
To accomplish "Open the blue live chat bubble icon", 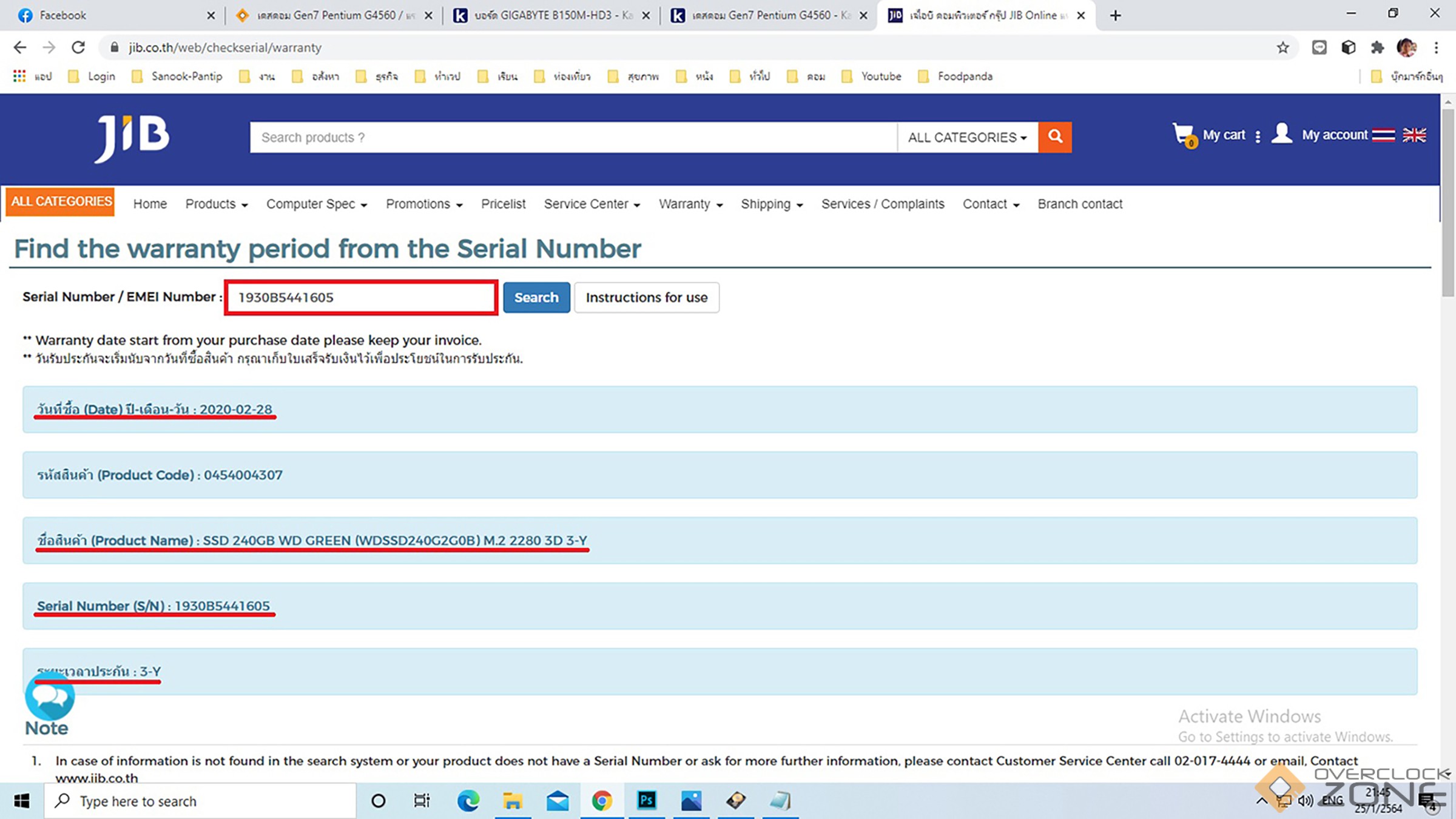I will [x=50, y=698].
